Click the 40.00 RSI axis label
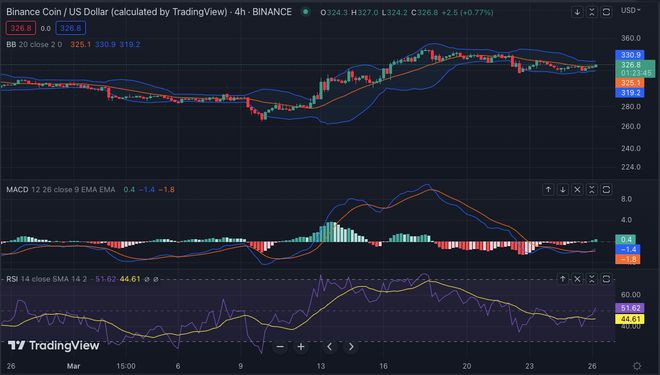The height and width of the screenshot is (375, 660). pos(631,327)
